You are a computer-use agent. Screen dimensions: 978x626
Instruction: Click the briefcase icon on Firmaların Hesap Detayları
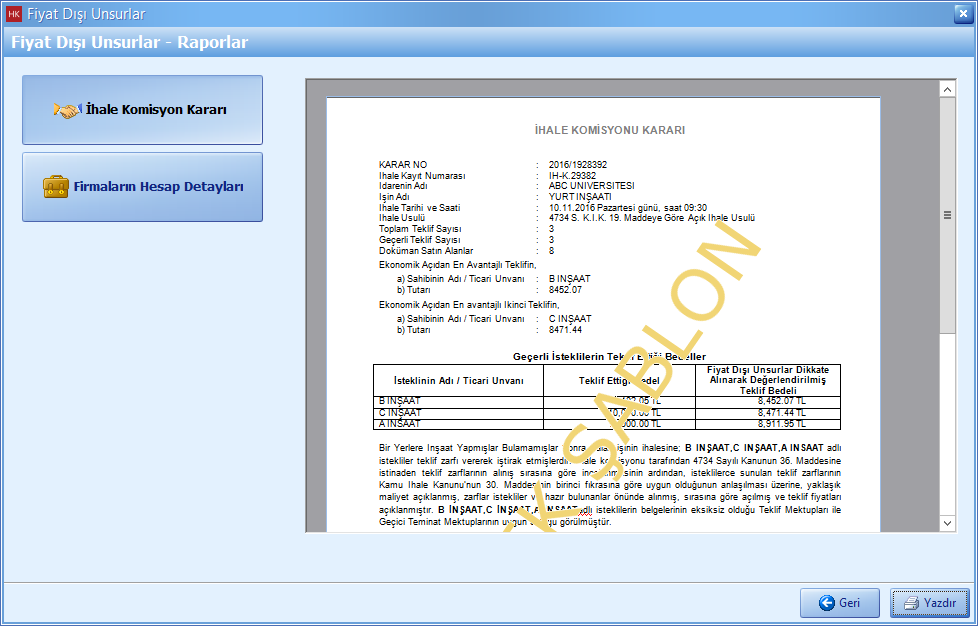56,187
